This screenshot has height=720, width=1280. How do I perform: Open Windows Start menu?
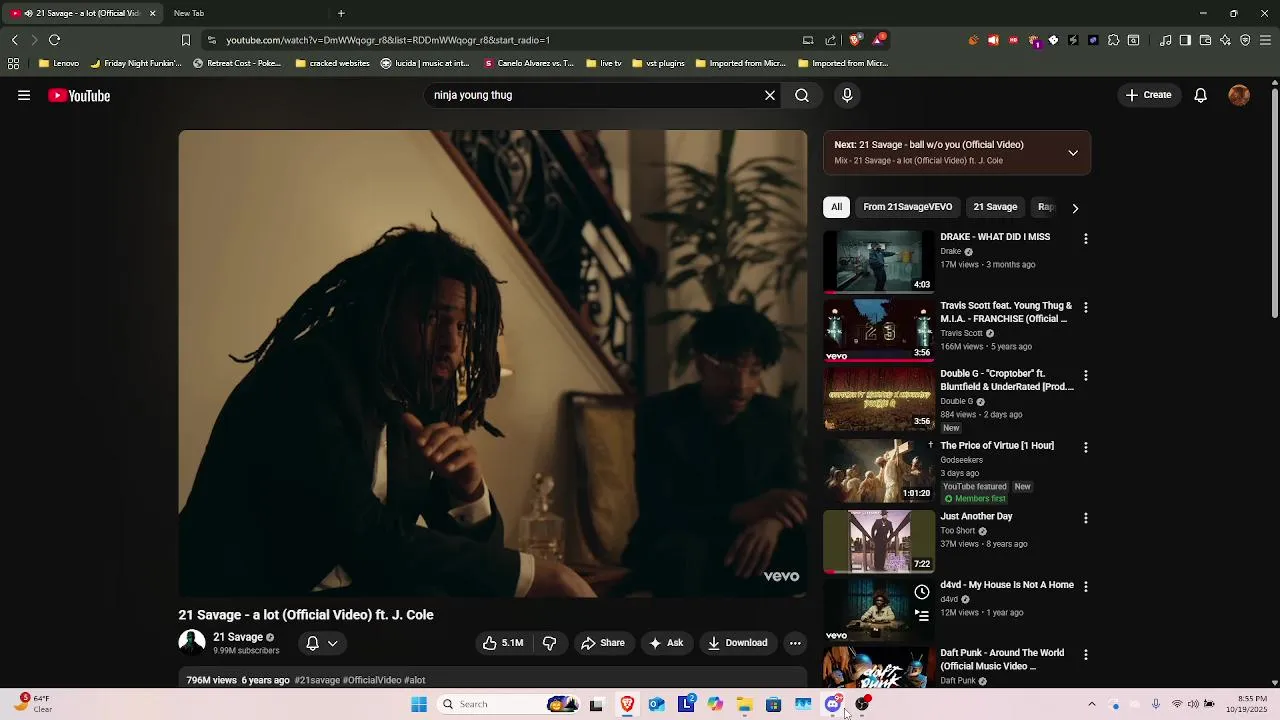(x=419, y=704)
